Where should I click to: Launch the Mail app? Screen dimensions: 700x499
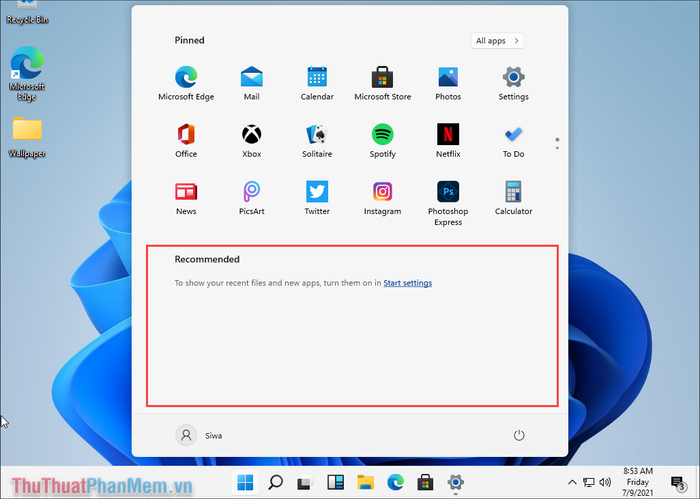coord(251,78)
